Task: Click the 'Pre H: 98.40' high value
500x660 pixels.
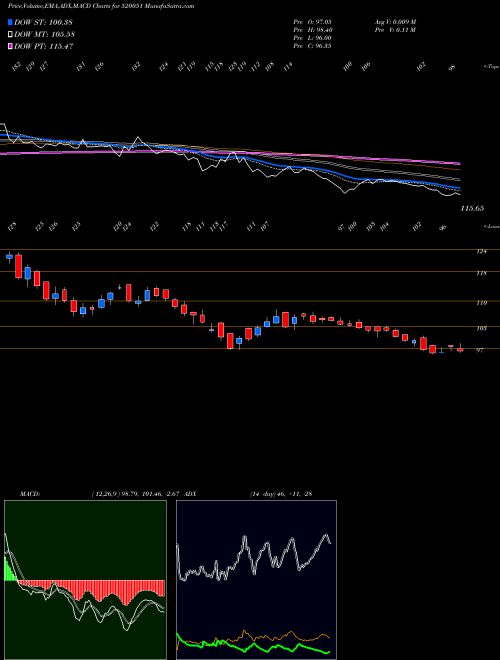Action: pyautogui.click(x=312, y=30)
